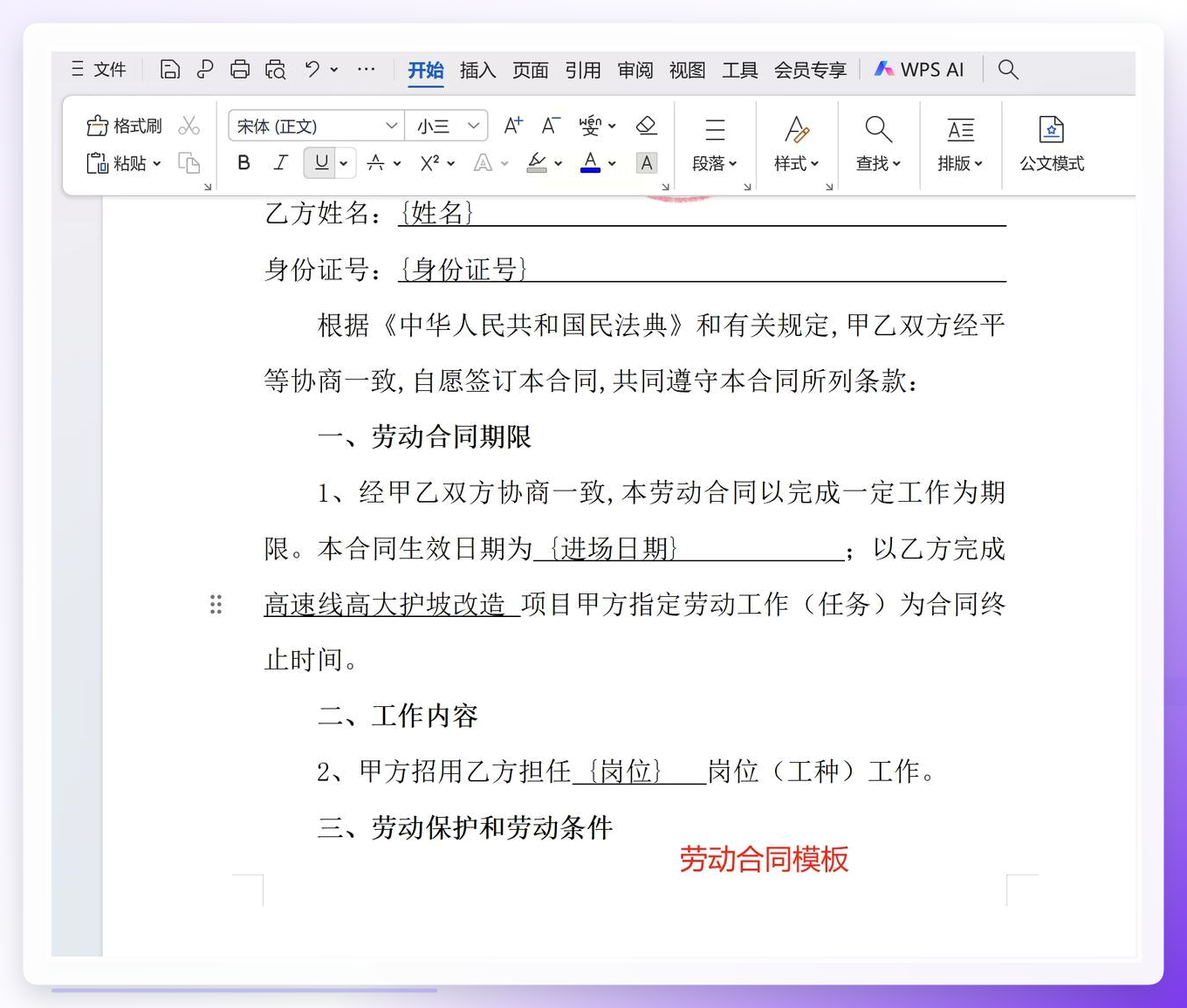Toggle italic formatting

pyautogui.click(x=281, y=162)
